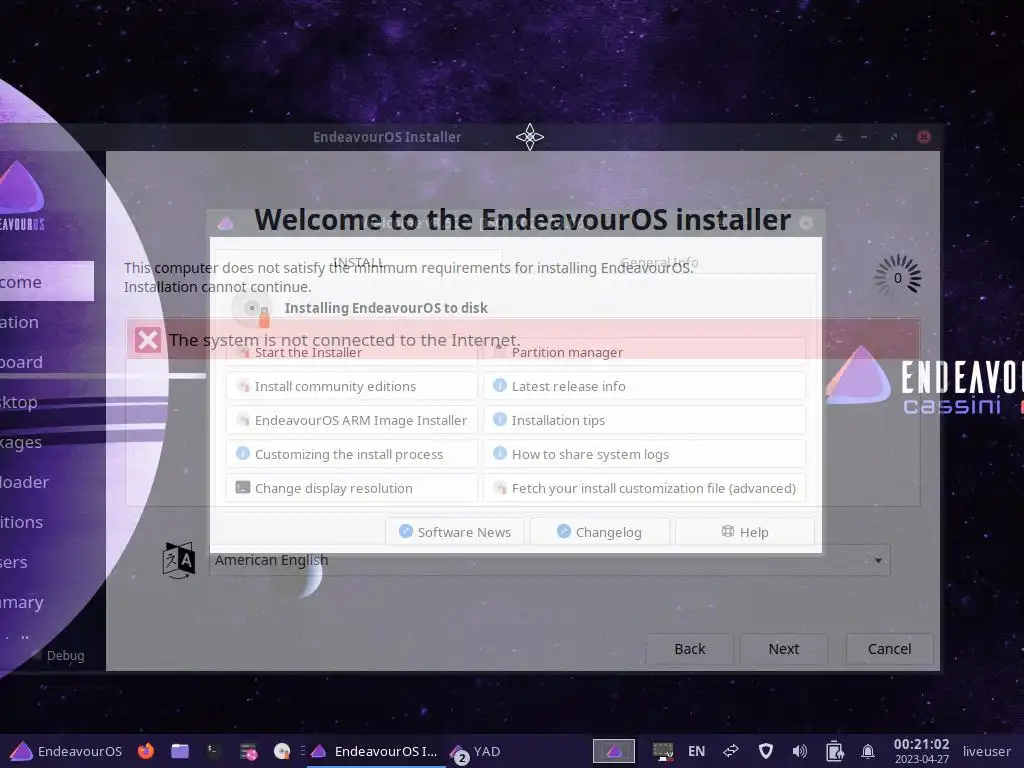Screen dimensions: 1024x768
Task: Switch to the EndeavourOS Installer taskbar entry
Action: [x=375, y=751]
